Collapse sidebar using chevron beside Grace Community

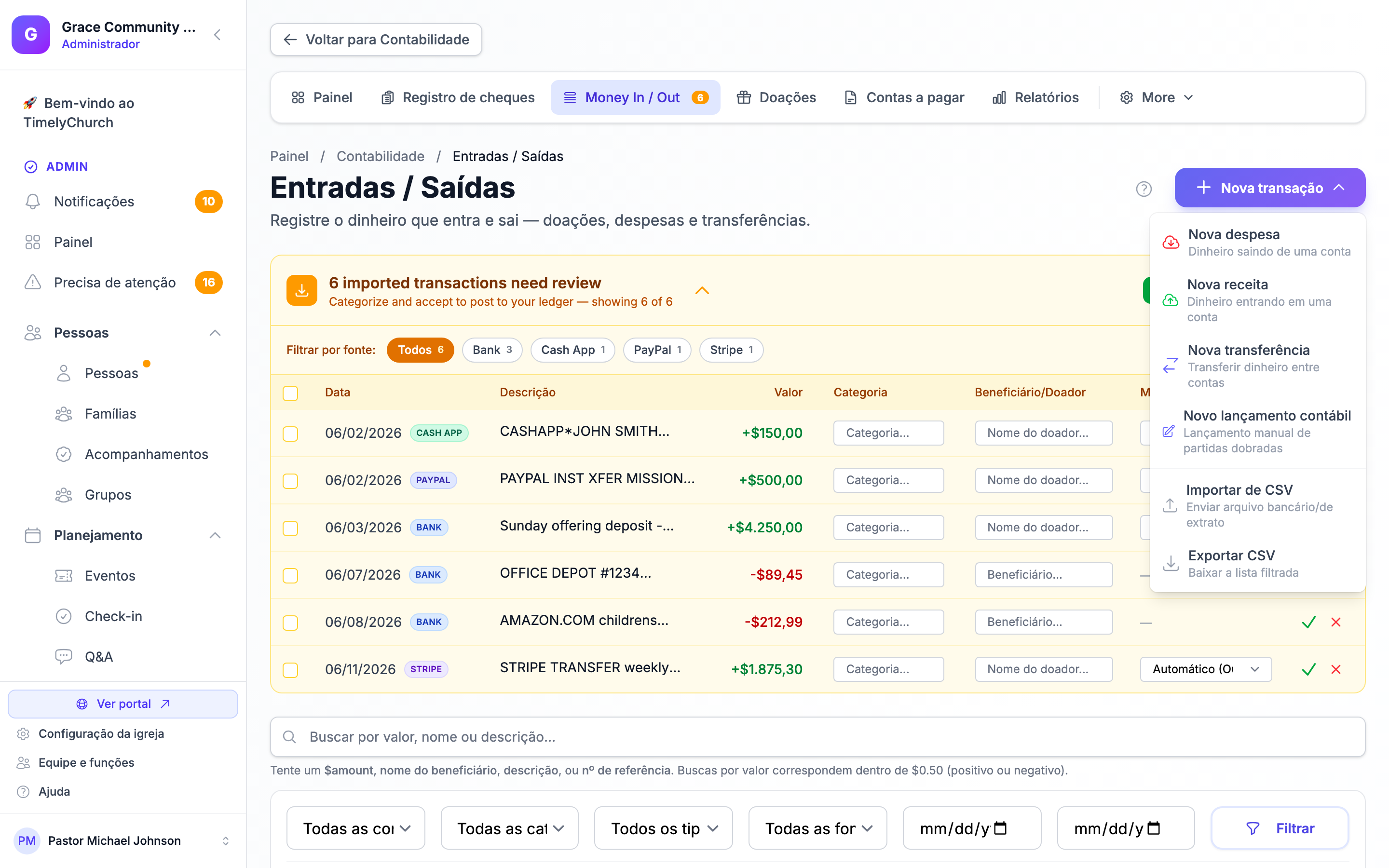(217, 35)
